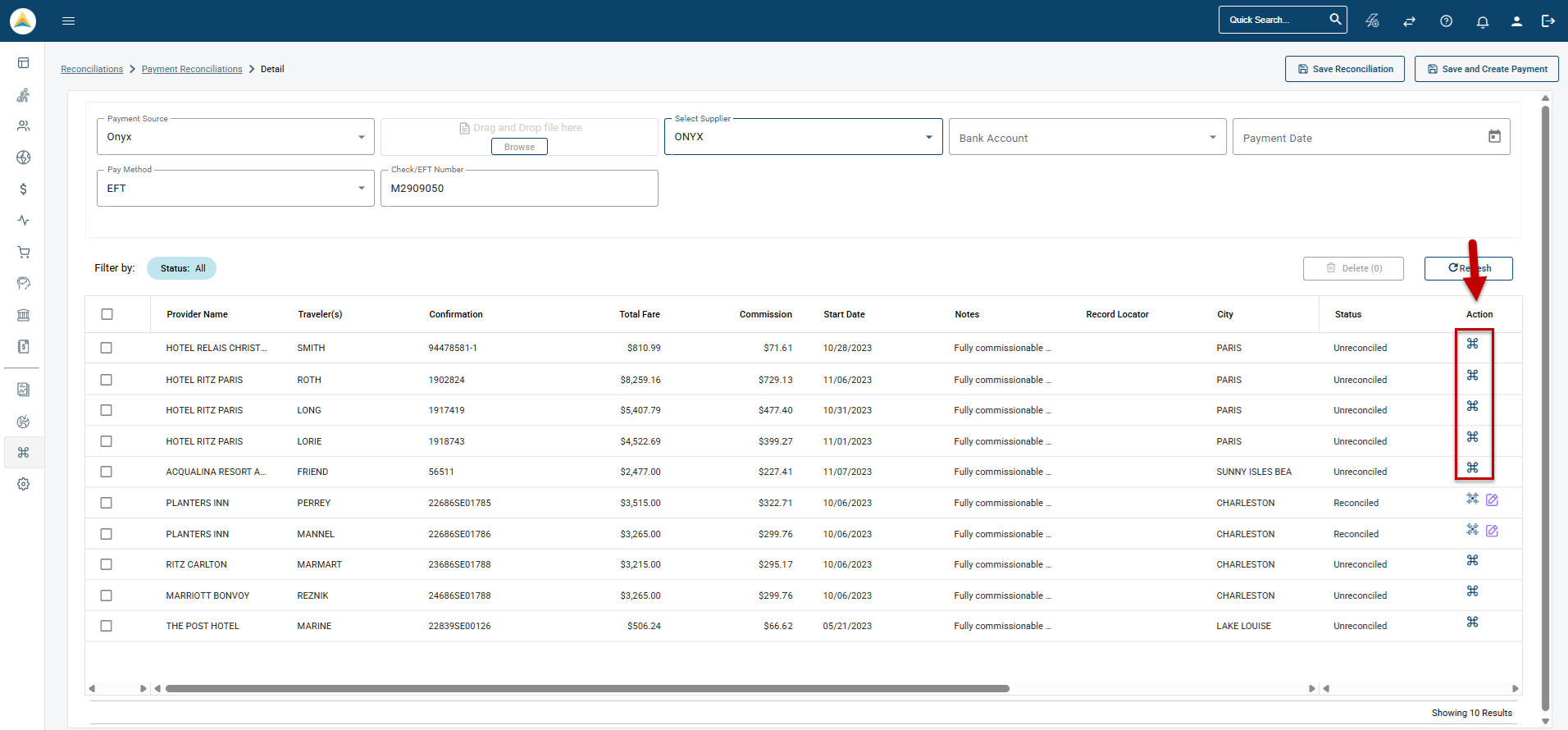The width and height of the screenshot is (1568, 730).
Task: Click edit icon for PLANTERS INN PERREY row
Action: click(1492, 500)
